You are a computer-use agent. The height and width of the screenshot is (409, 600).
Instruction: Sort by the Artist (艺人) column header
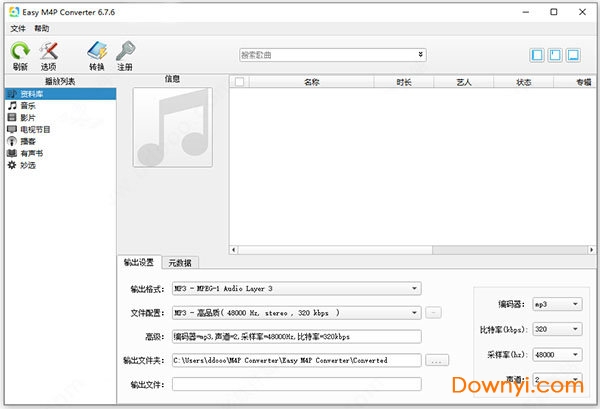coord(464,82)
